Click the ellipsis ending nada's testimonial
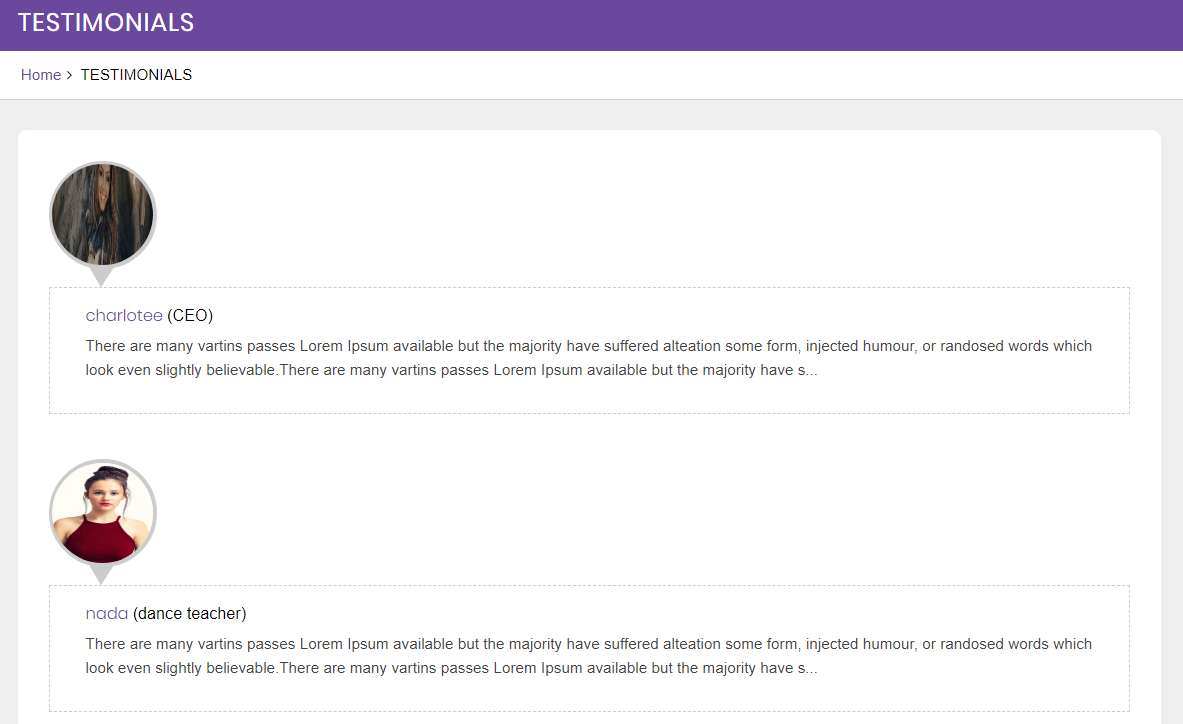The width and height of the screenshot is (1183, 724). pyautogui.click(x=812, y=669)
